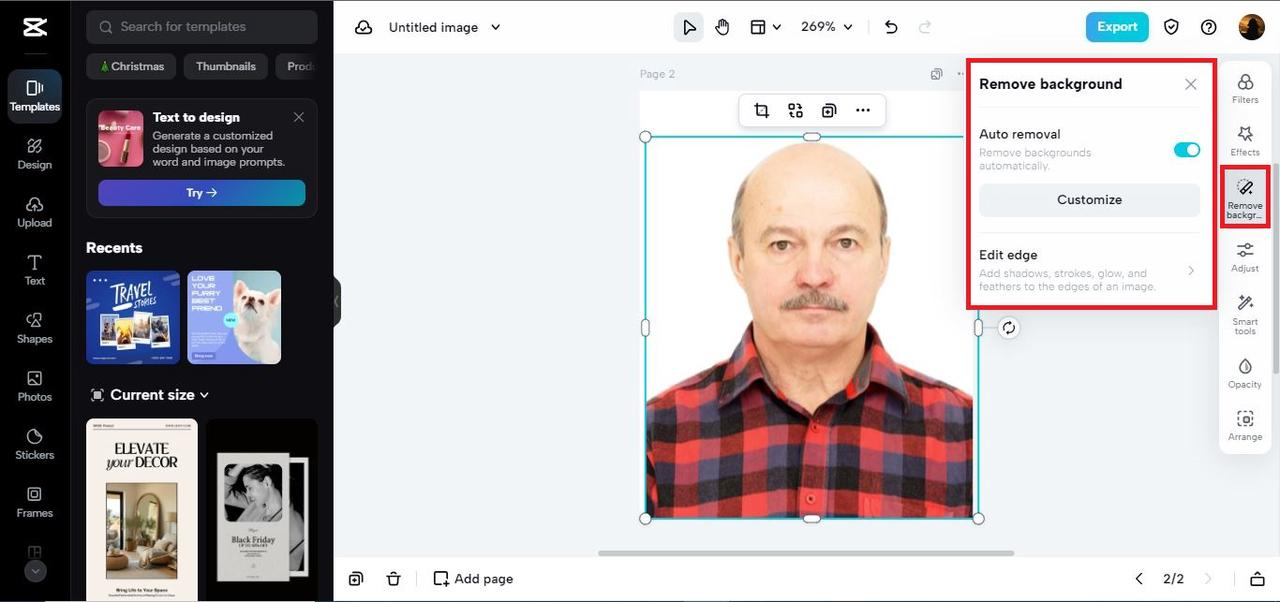Open the Untitled image name dropdown
Viewport: 1280px width, 602px height.
445,27
